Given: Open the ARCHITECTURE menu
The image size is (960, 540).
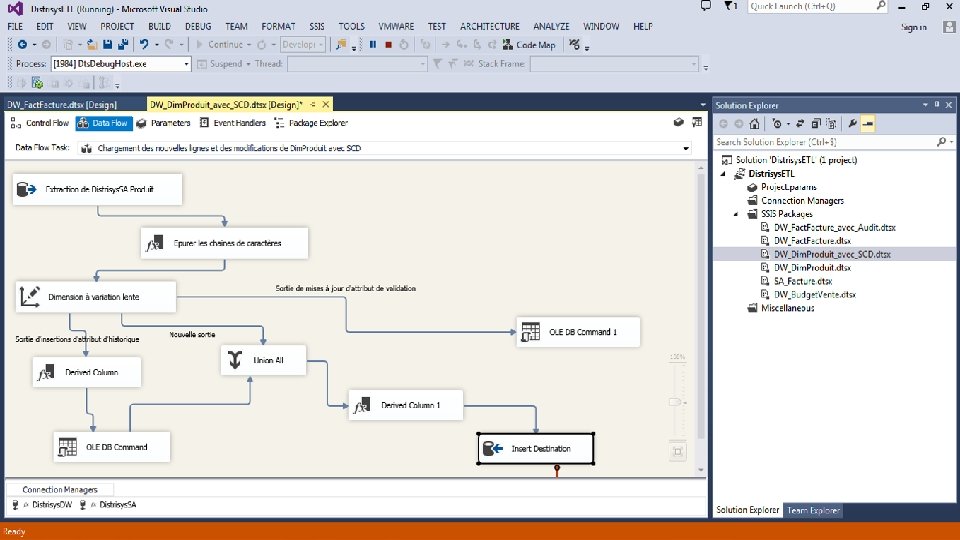Looking at the screenshot, I should click(x=490, y=26).
